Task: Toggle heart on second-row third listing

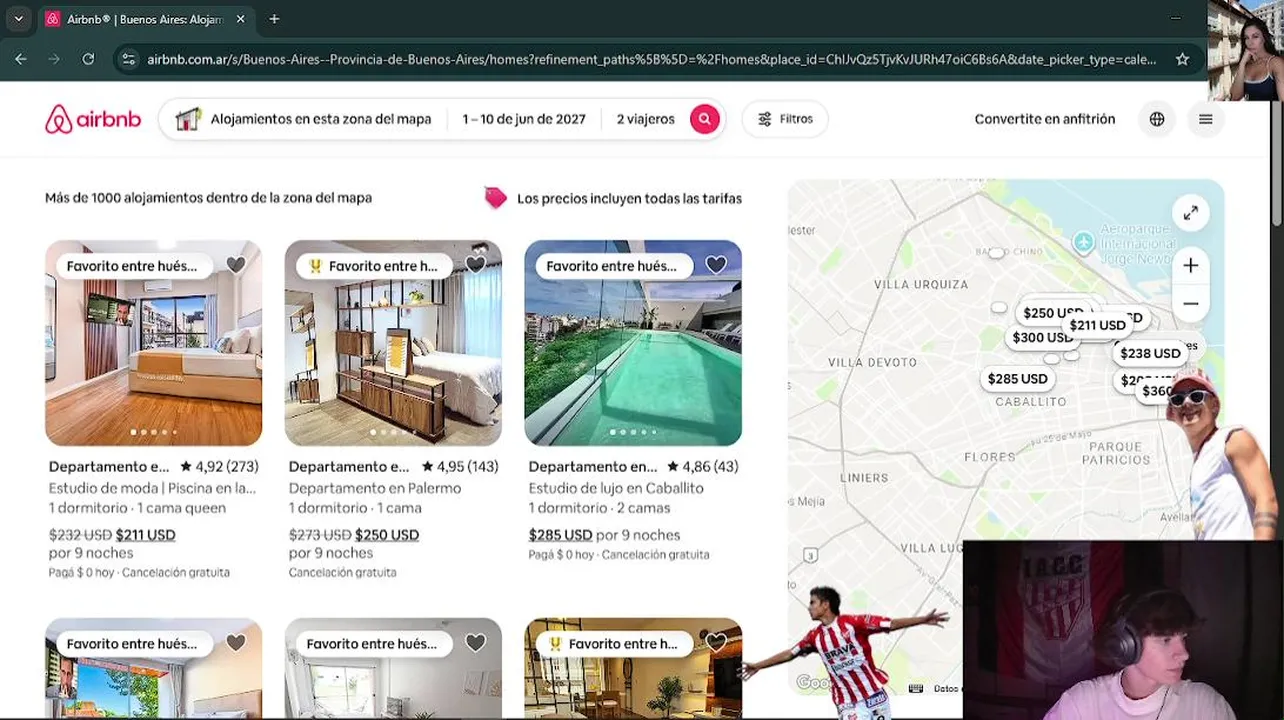Action: coord(716,643)
